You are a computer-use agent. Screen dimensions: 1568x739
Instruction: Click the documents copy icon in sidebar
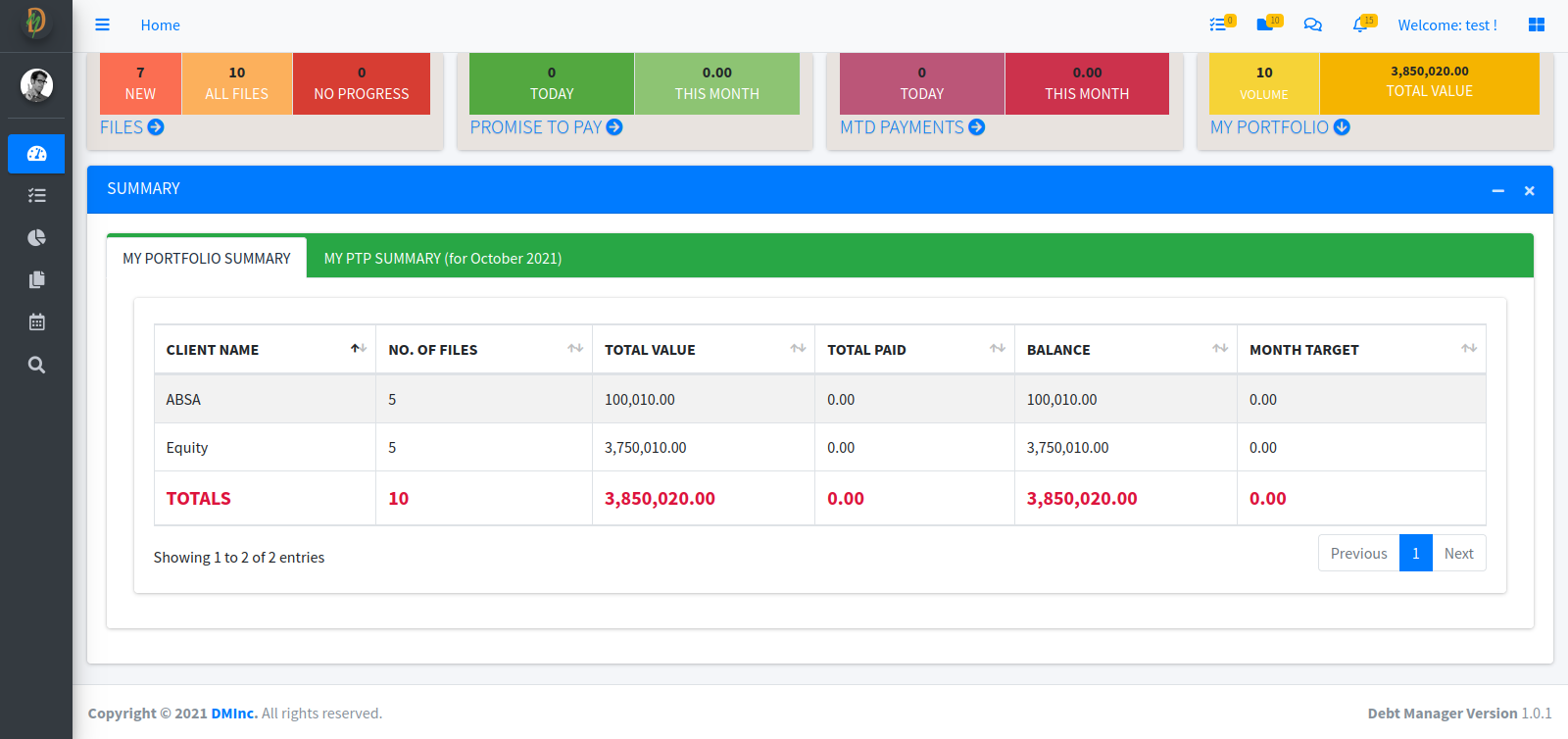click(36, 280)
